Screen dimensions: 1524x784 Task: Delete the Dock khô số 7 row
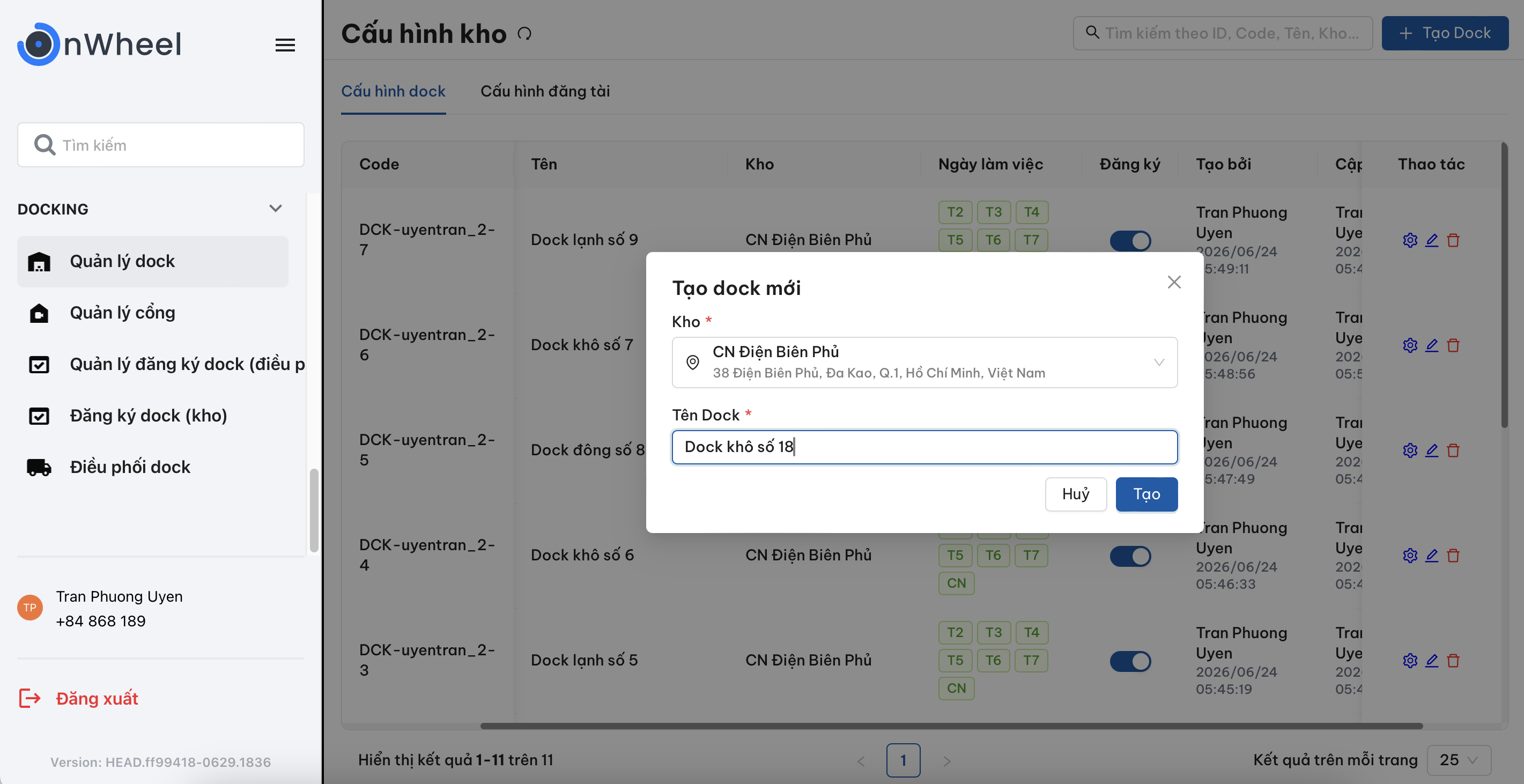point(1453,345)
